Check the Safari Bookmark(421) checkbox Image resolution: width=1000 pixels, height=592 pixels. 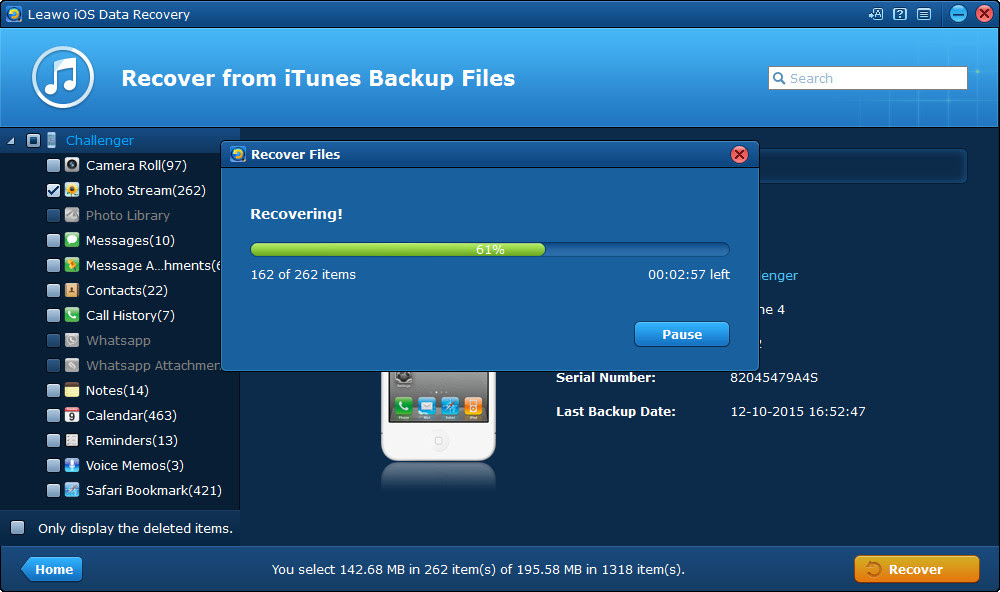tap(54, 490)
